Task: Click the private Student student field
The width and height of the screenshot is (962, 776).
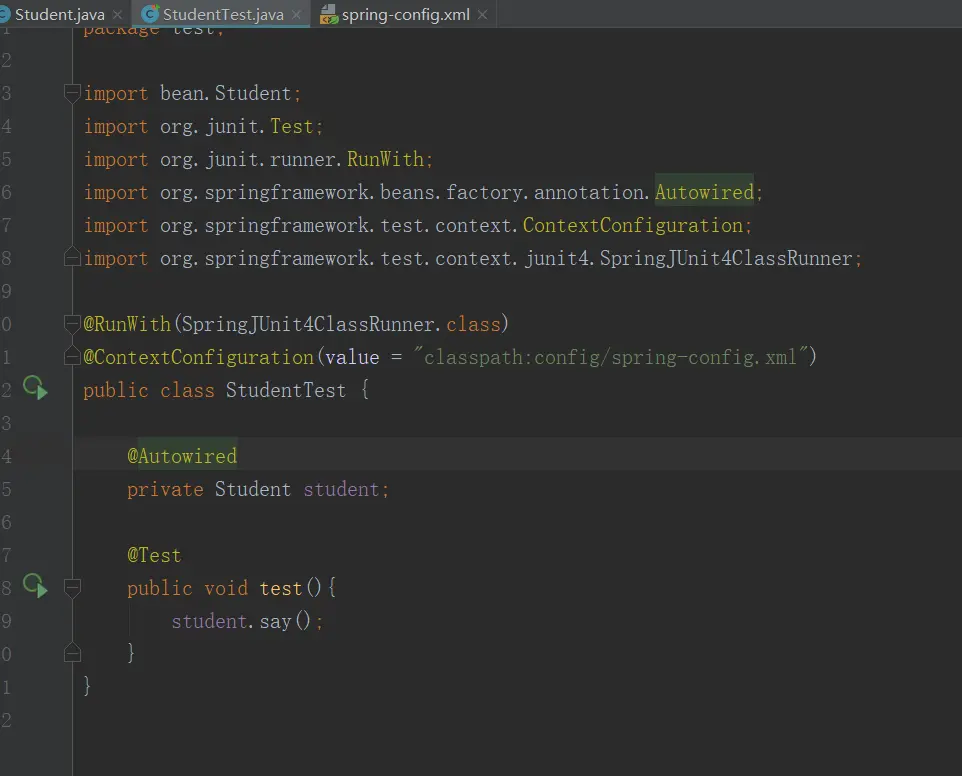Action: click(258, 490)
